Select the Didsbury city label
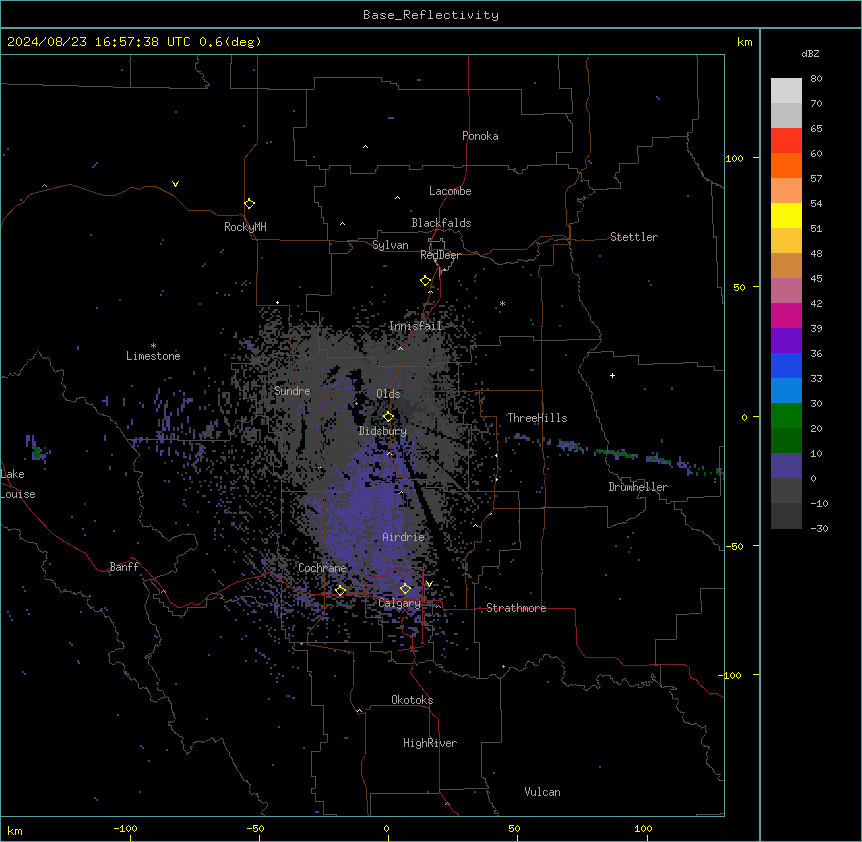This screenshot has height=842, width=862. [x=383, y=431]
